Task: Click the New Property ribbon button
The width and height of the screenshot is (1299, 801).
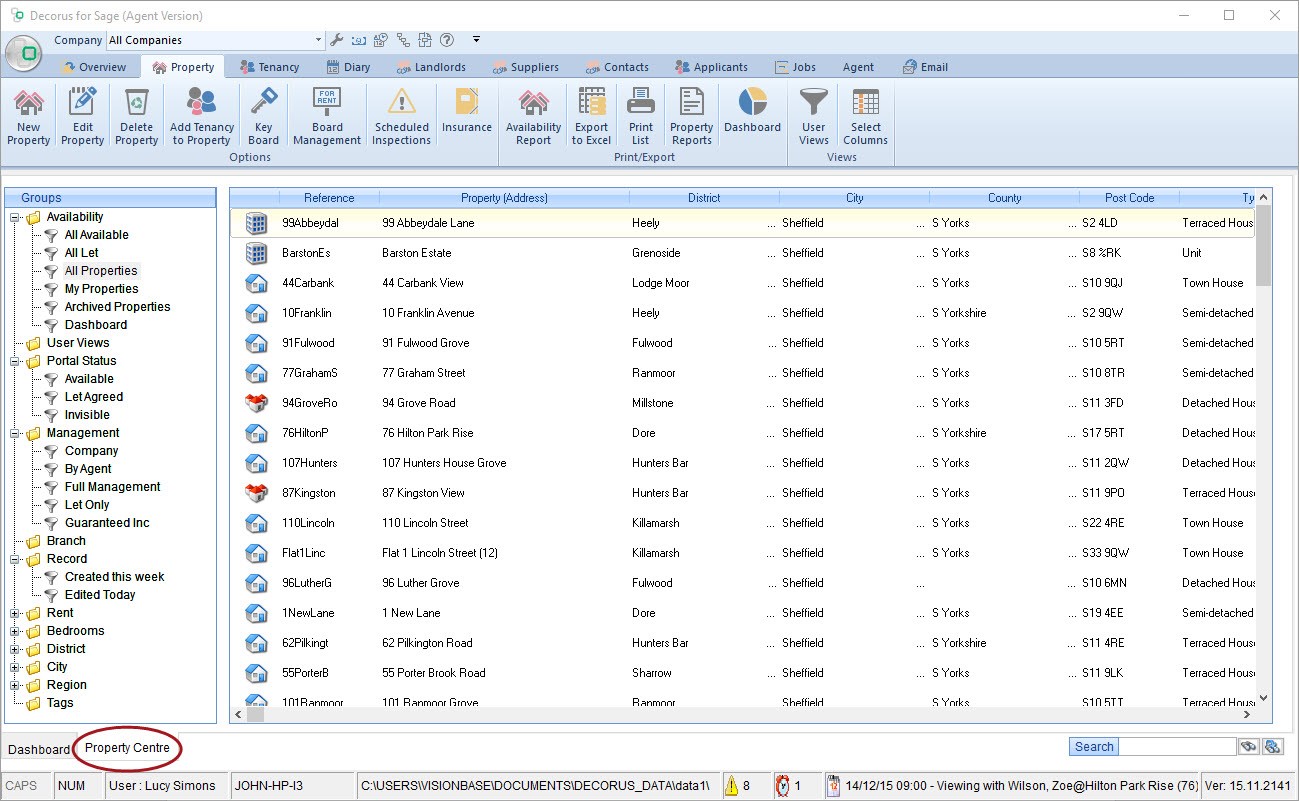Action: click(29, 117)
